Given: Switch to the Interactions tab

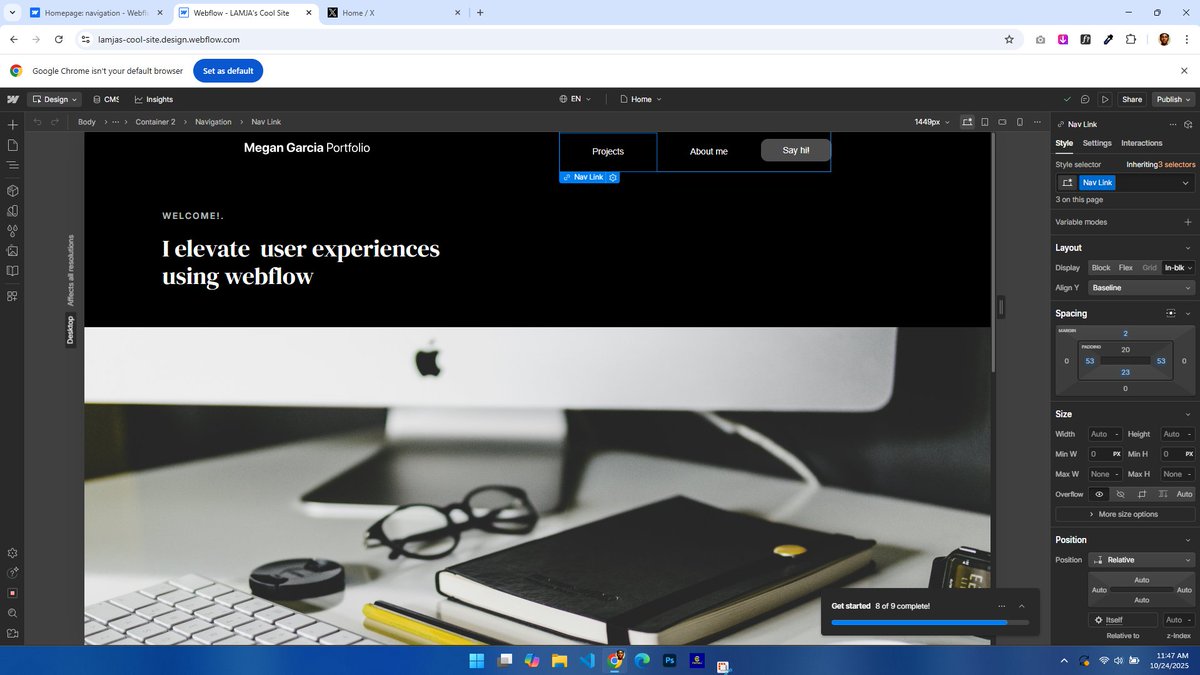Looking at the screenshot, I should [1142, 143].
